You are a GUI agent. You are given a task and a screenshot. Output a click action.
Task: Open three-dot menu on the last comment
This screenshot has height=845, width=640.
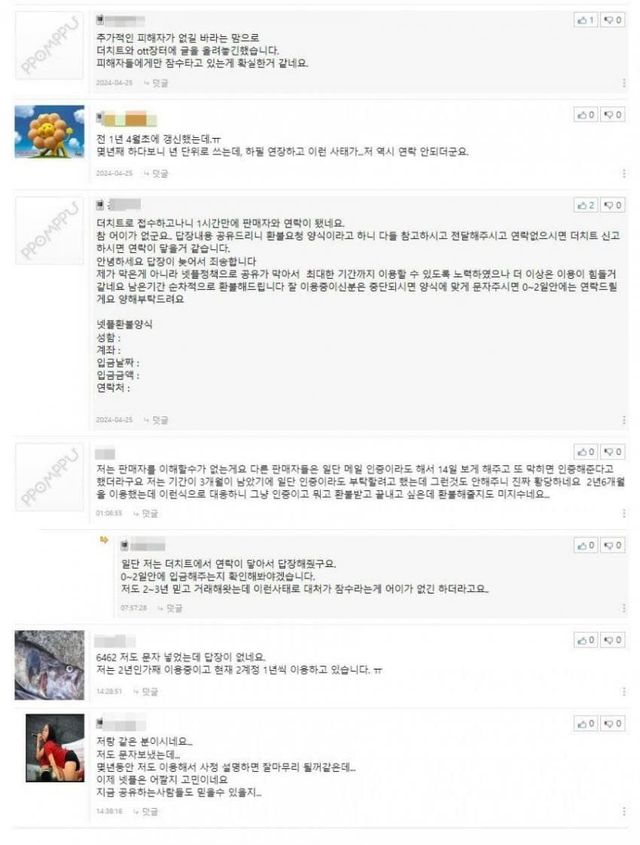click(x=624, y=811)
